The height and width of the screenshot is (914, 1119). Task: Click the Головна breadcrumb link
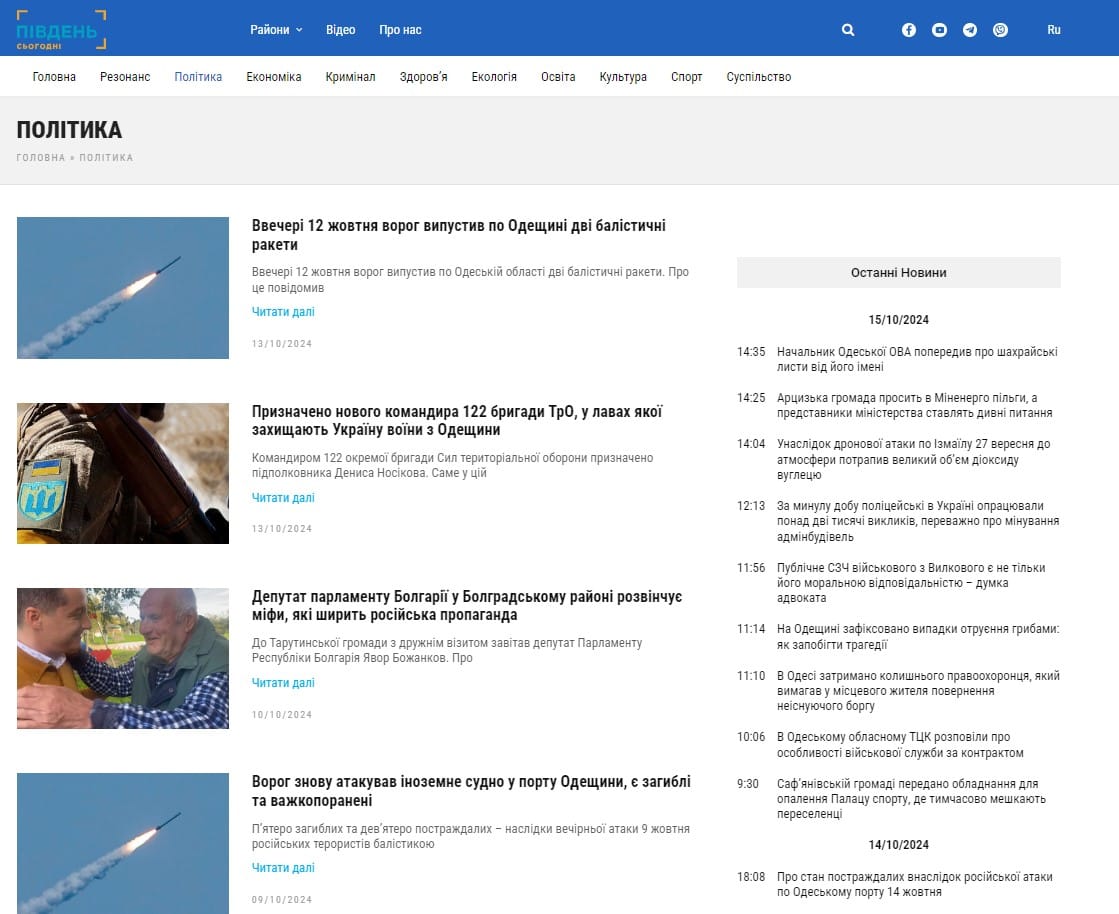click(41, 158)
